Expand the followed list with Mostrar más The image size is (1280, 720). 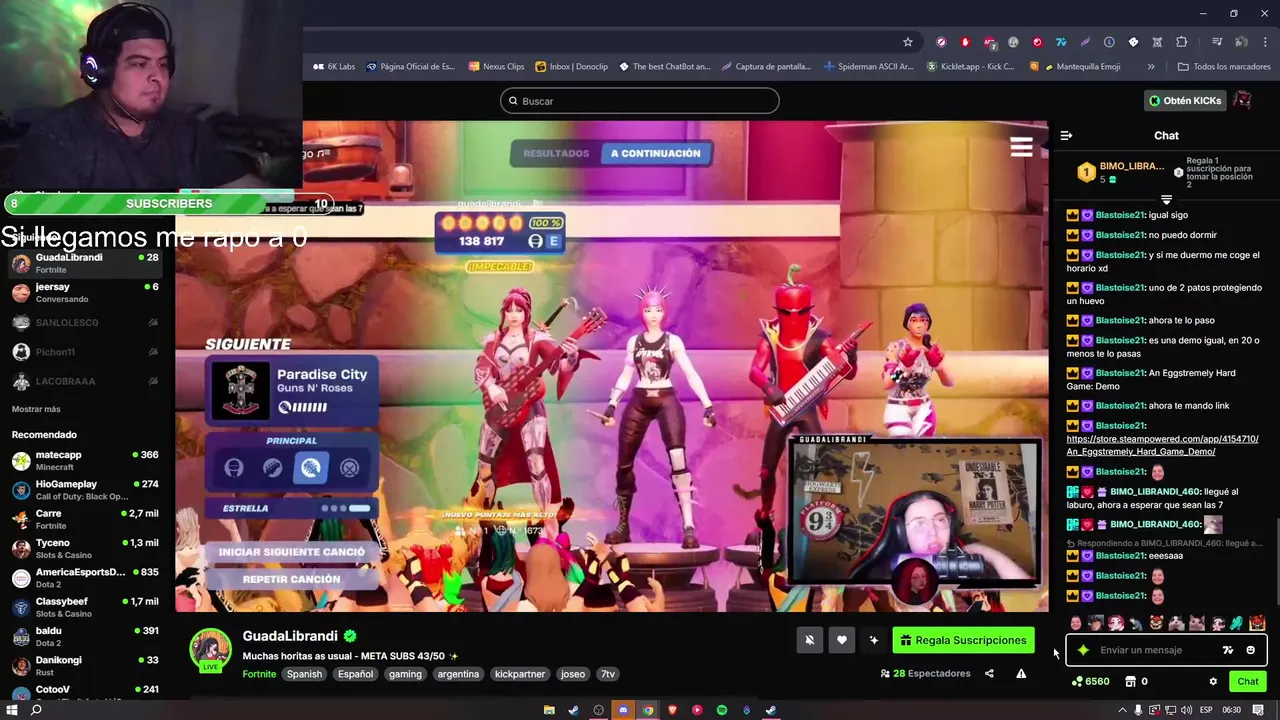pos(36,409)
